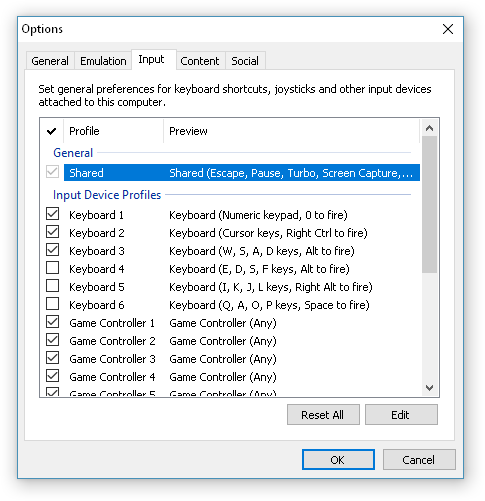Click the Edit button
Viewport: 485px width, 501px height.
pos(401,415)
